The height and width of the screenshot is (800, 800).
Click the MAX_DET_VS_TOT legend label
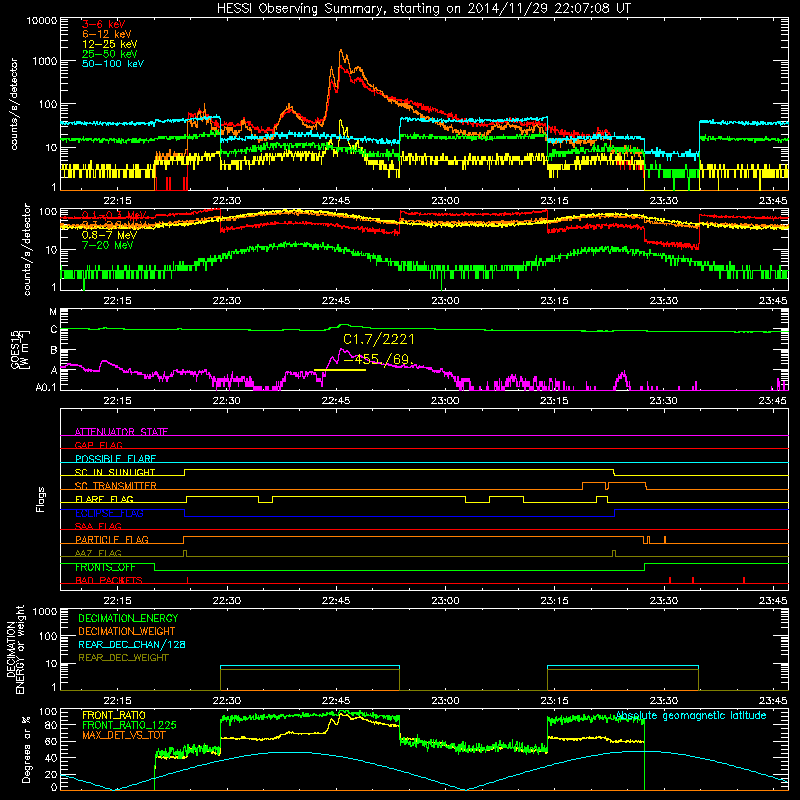pyautogui.click(x=123, y=735)
